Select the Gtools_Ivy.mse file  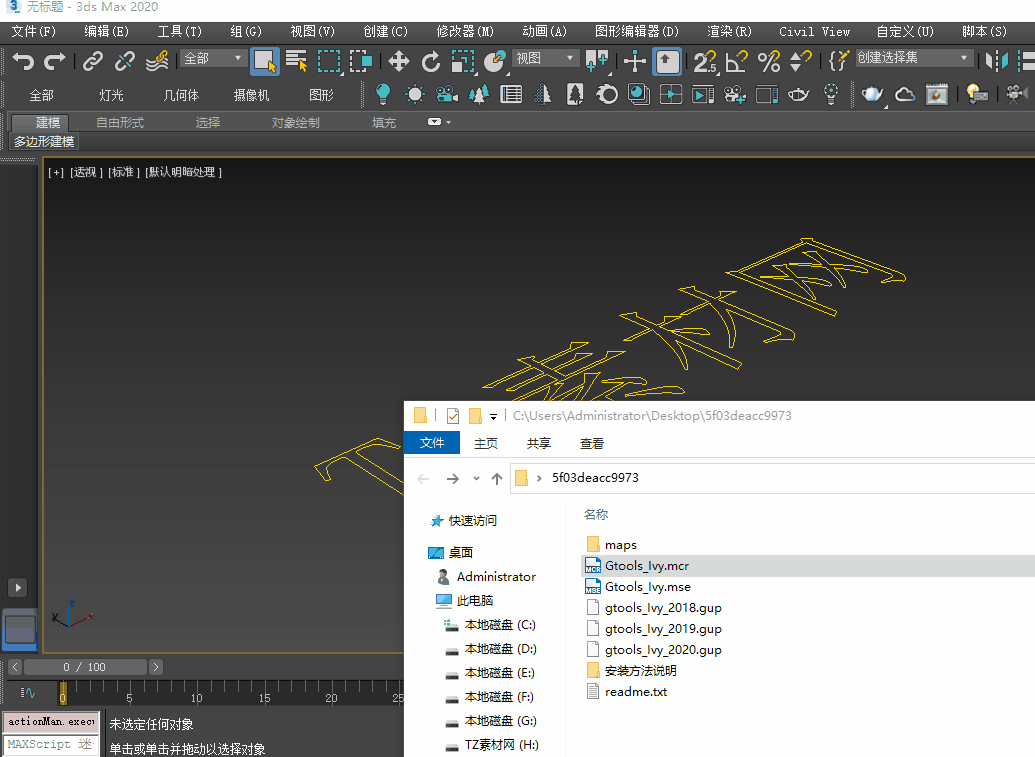(x=647, y=587)
